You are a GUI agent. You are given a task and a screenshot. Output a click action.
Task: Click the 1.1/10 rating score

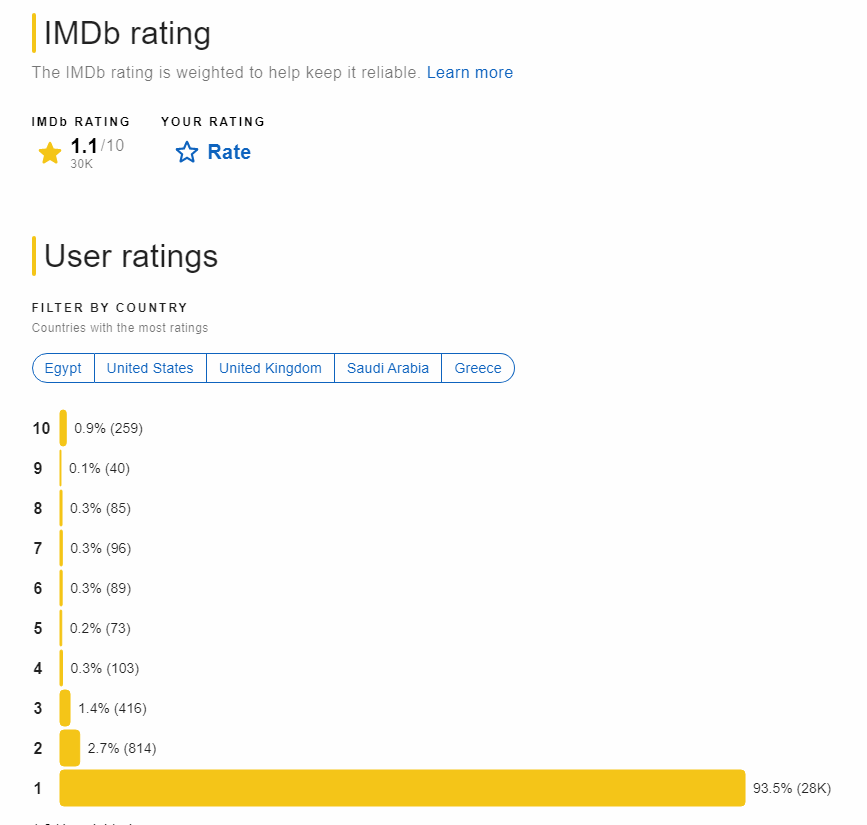(x=97, y=146)
